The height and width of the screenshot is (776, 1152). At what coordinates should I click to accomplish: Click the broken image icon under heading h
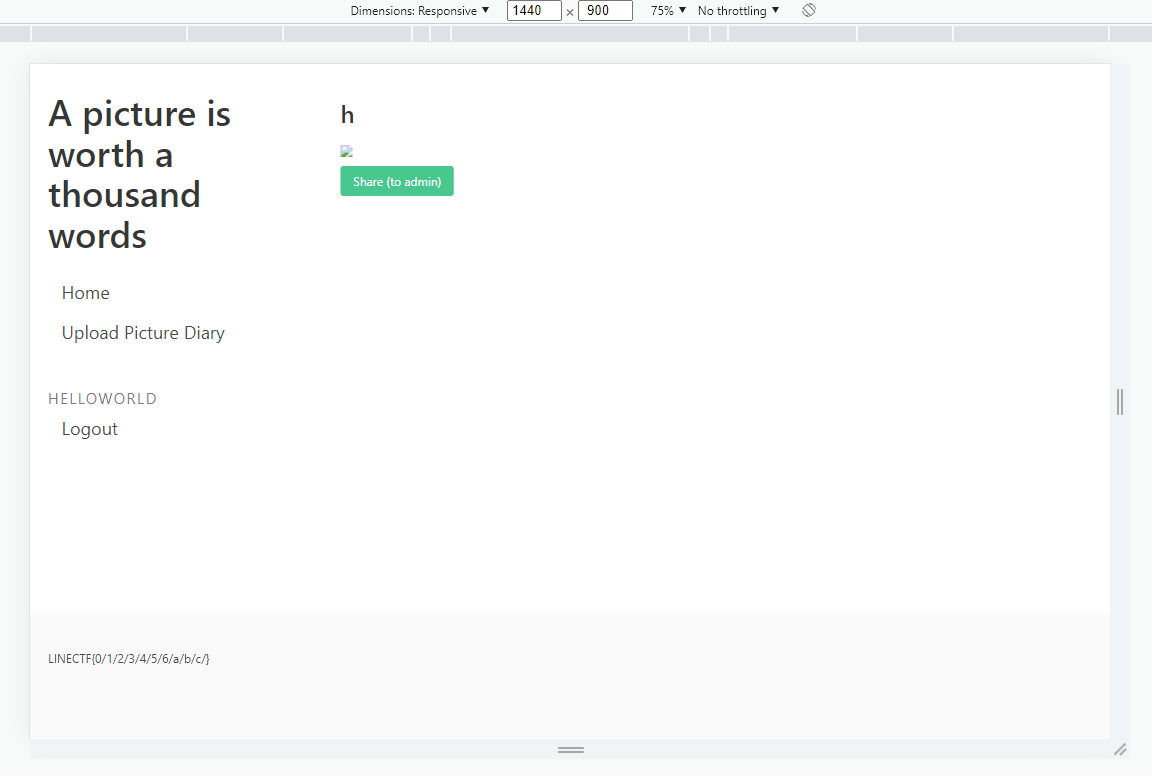pos(346,152)
